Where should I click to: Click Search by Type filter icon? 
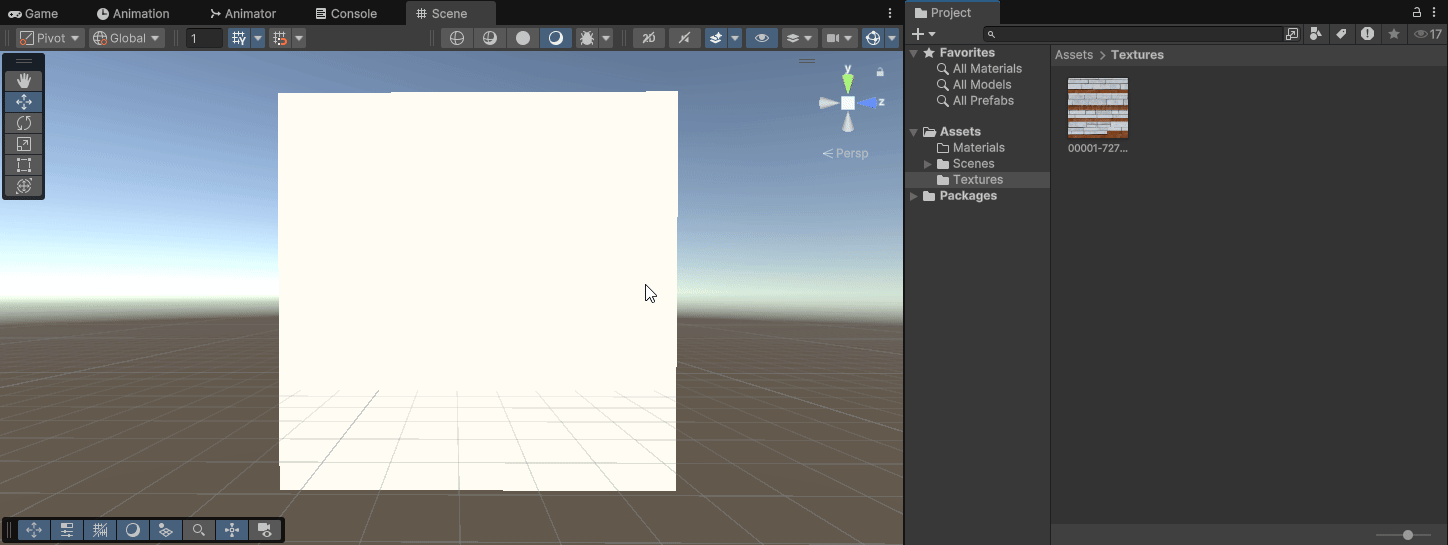(1316, 34)
